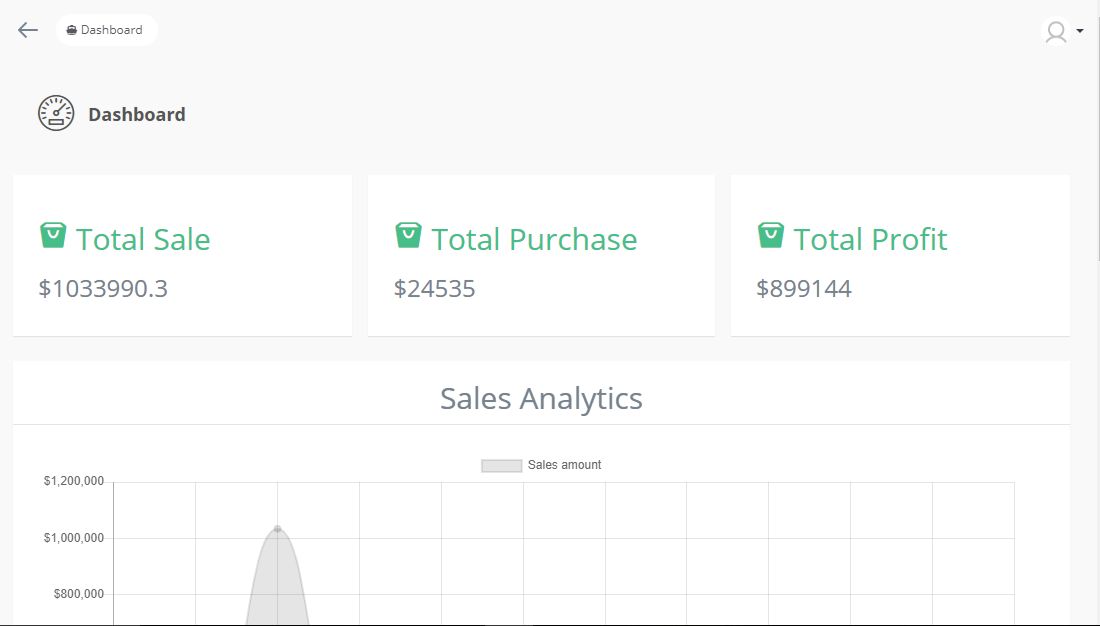Click the peak data point on sales chart
The height and width of the screenshot is (626, 1100).
point(277,529)
